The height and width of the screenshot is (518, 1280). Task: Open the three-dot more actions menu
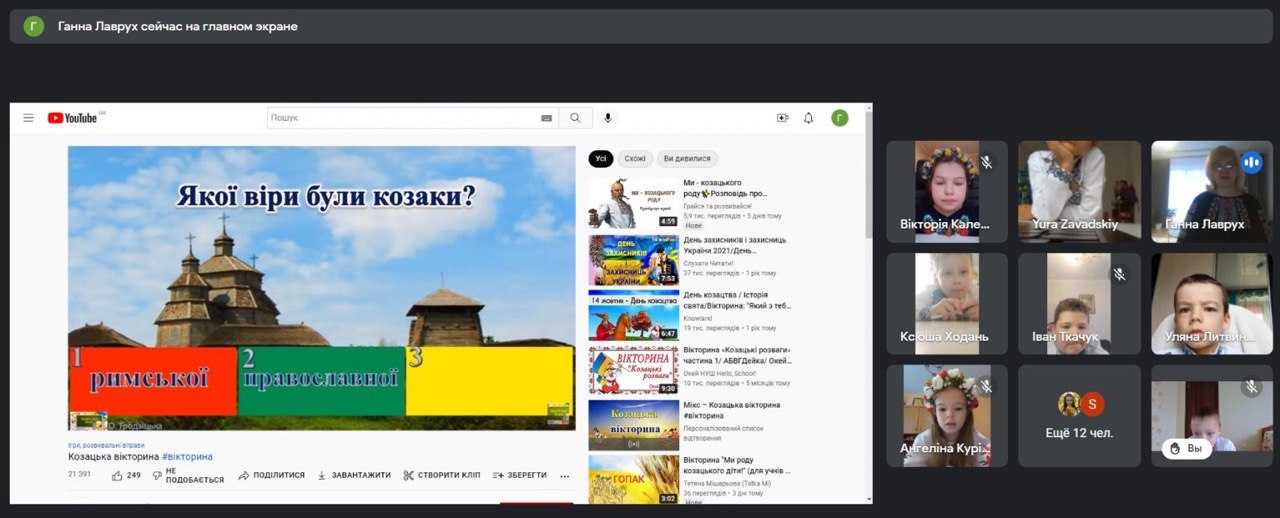564,476
